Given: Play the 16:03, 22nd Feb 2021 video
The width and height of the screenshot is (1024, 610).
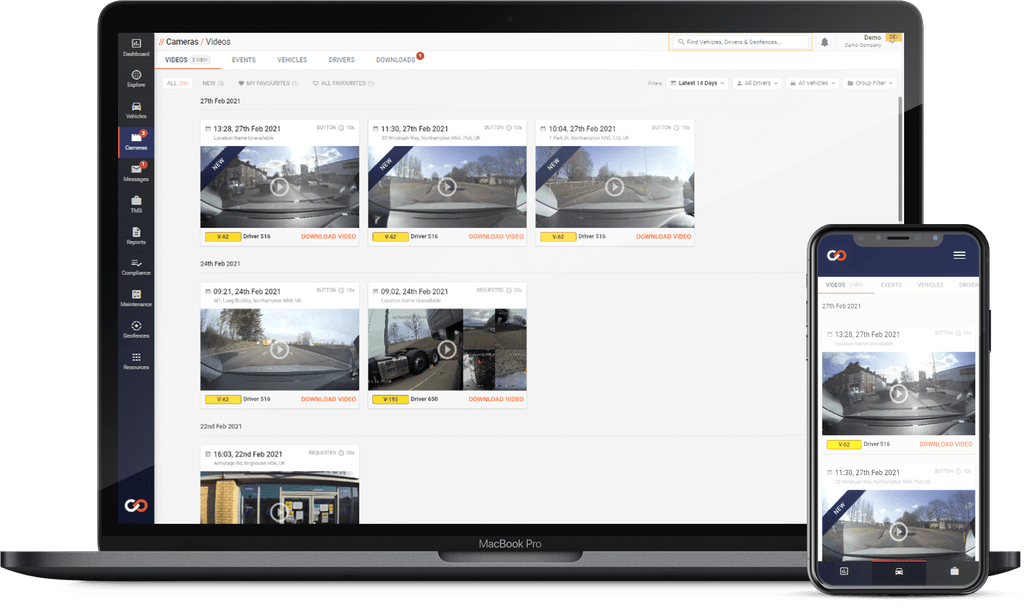Looking at the screenshot, I should (280, 511).
